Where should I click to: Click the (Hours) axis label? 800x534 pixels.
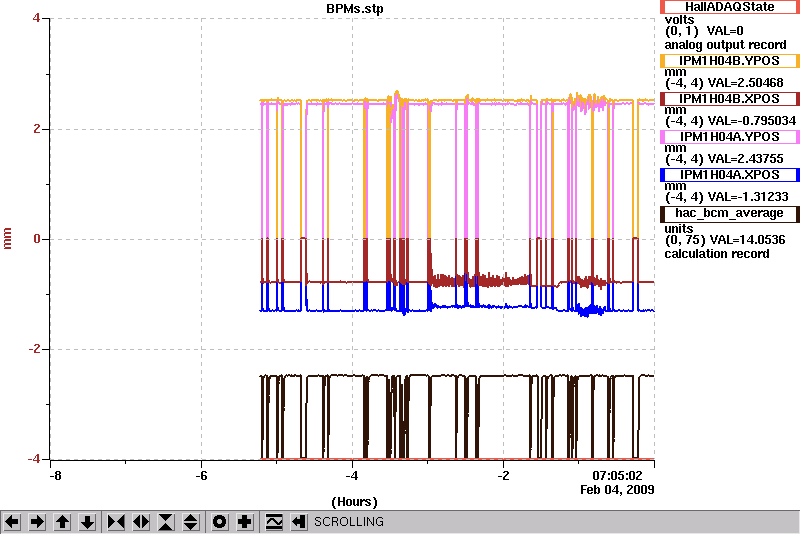pyautogui.click(x=355, y=502)
